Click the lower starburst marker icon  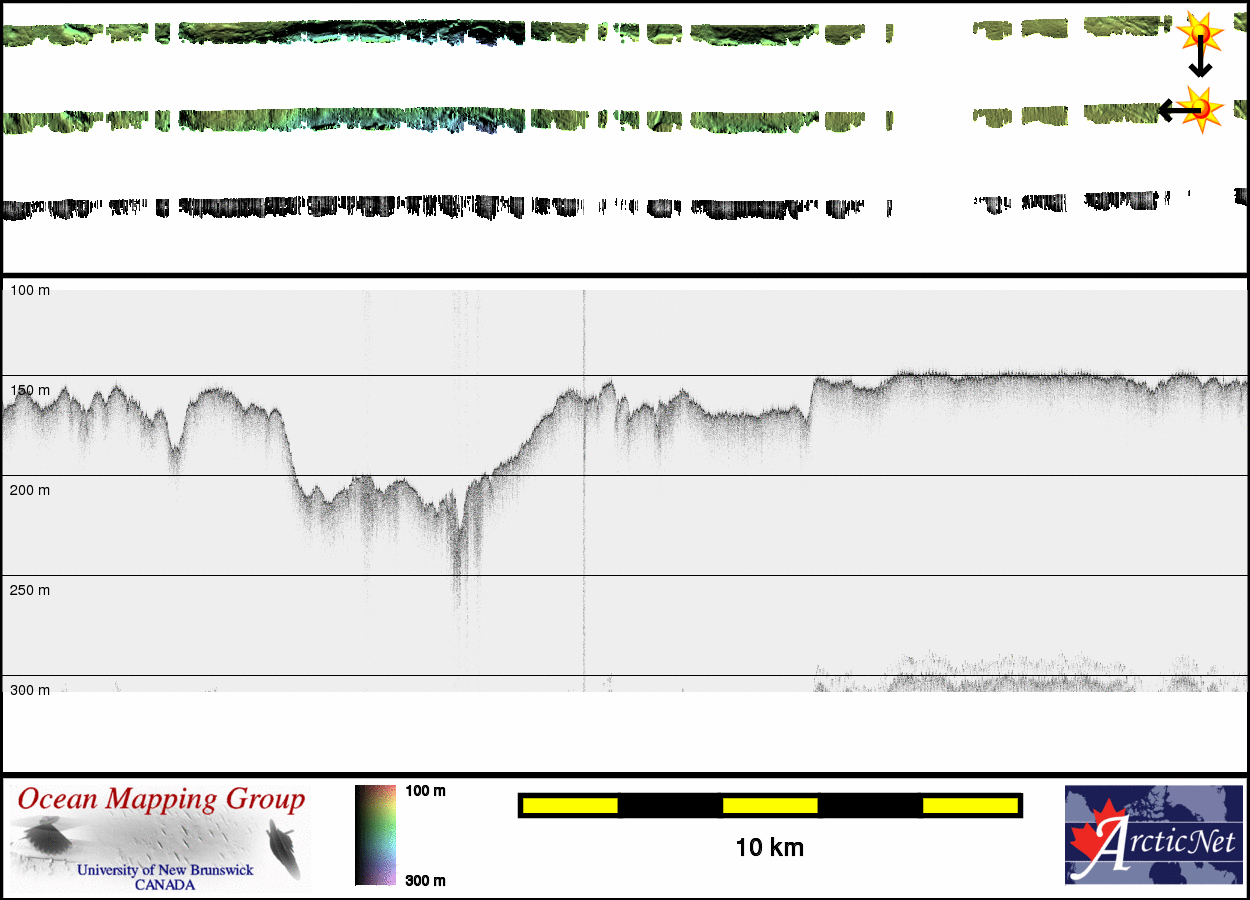point(1201,108)
